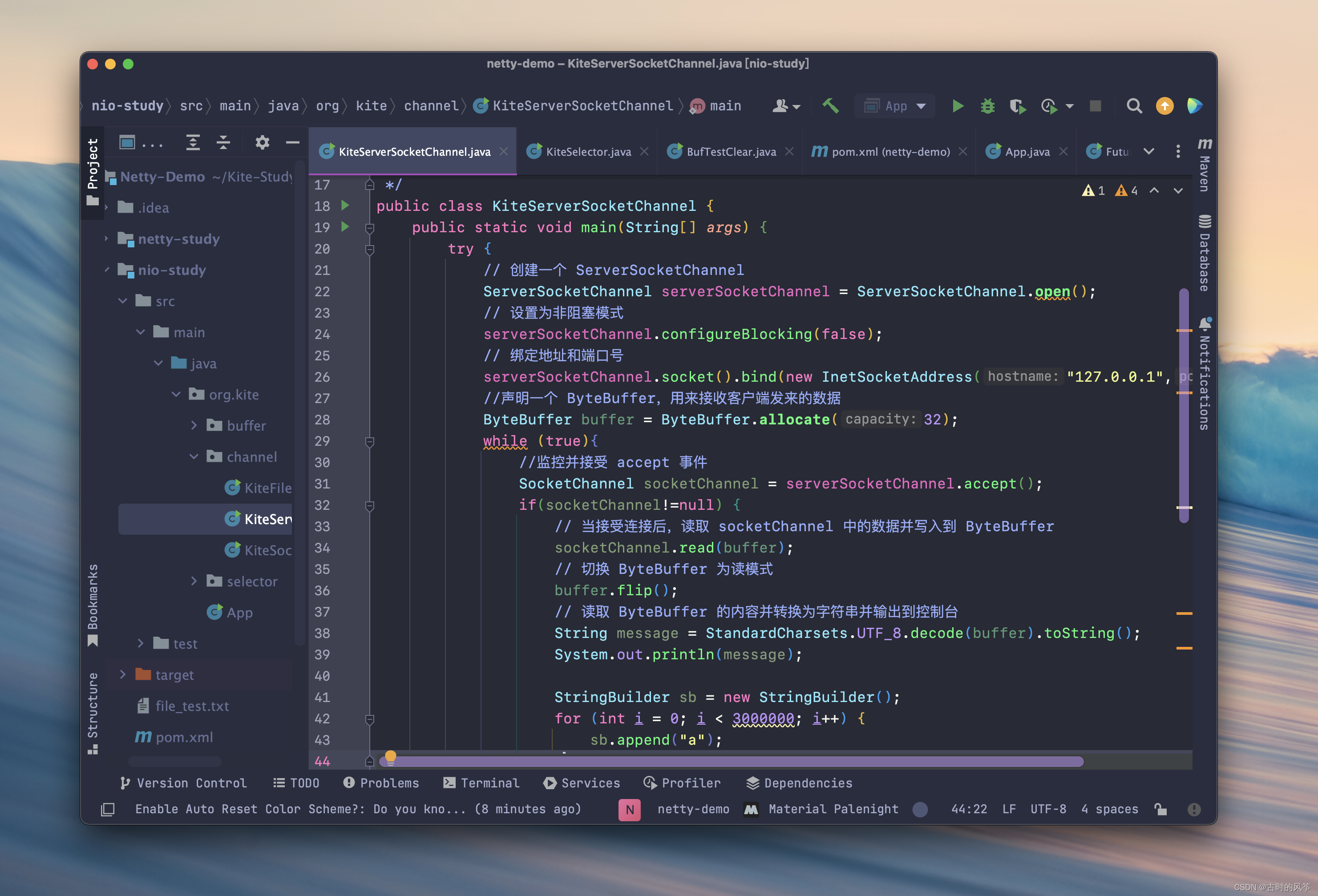The height and width of the screenshot is (896, 1318).
Task: Open the Maven tool window
Action: (x=1204, y=165)
